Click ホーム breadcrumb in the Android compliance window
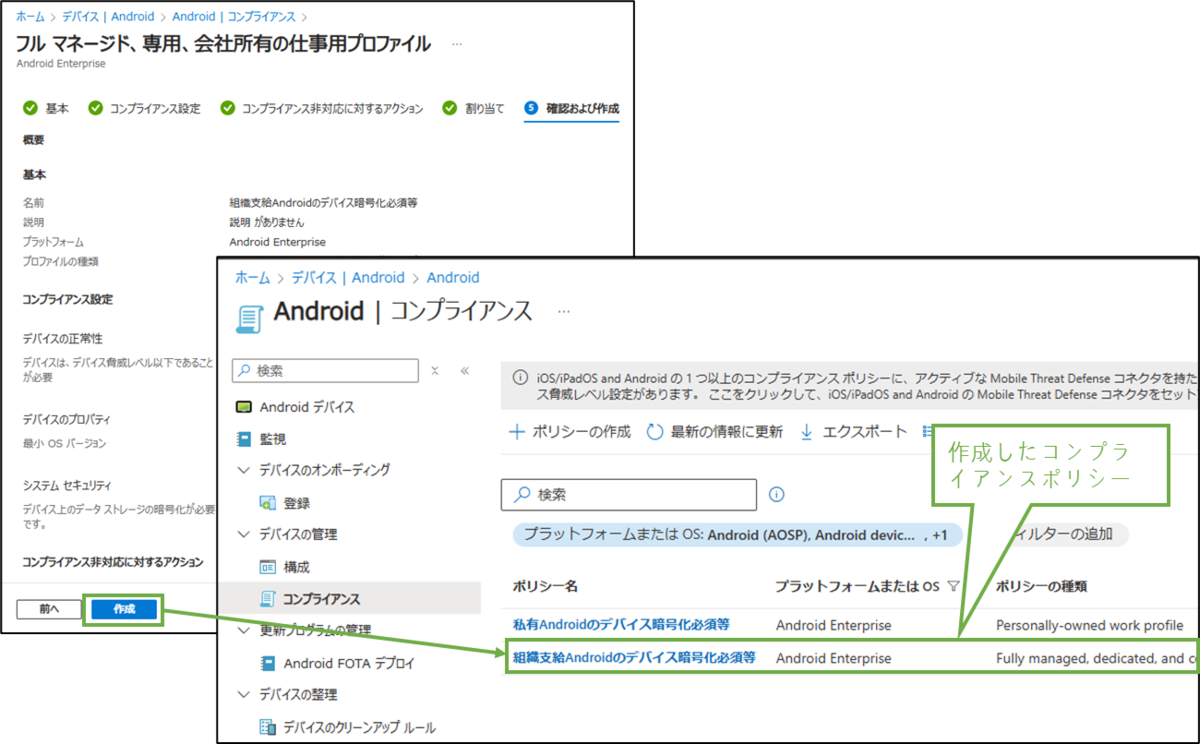This screenshot has height=744, width=1200. pyautogui.click(x=252, y=277)
